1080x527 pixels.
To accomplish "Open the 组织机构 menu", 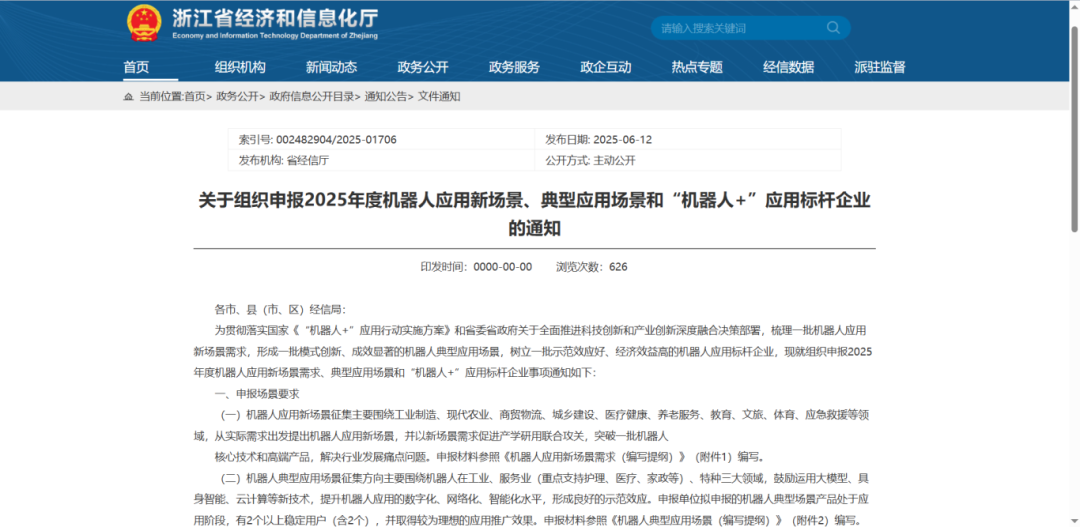I will pyautogui.click(x=240, y=68).
